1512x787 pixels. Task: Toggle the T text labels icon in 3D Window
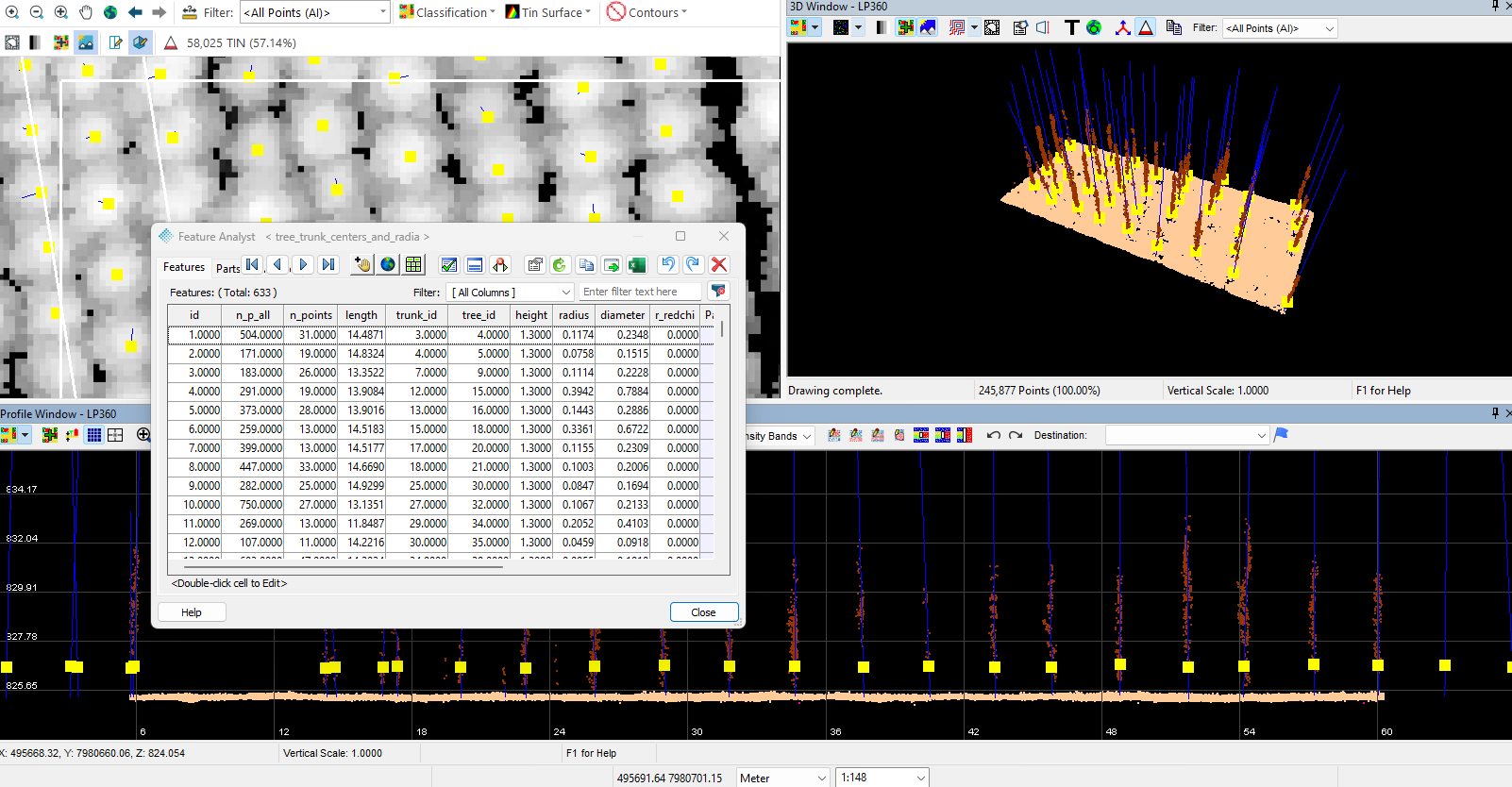tap(1071, 27)
